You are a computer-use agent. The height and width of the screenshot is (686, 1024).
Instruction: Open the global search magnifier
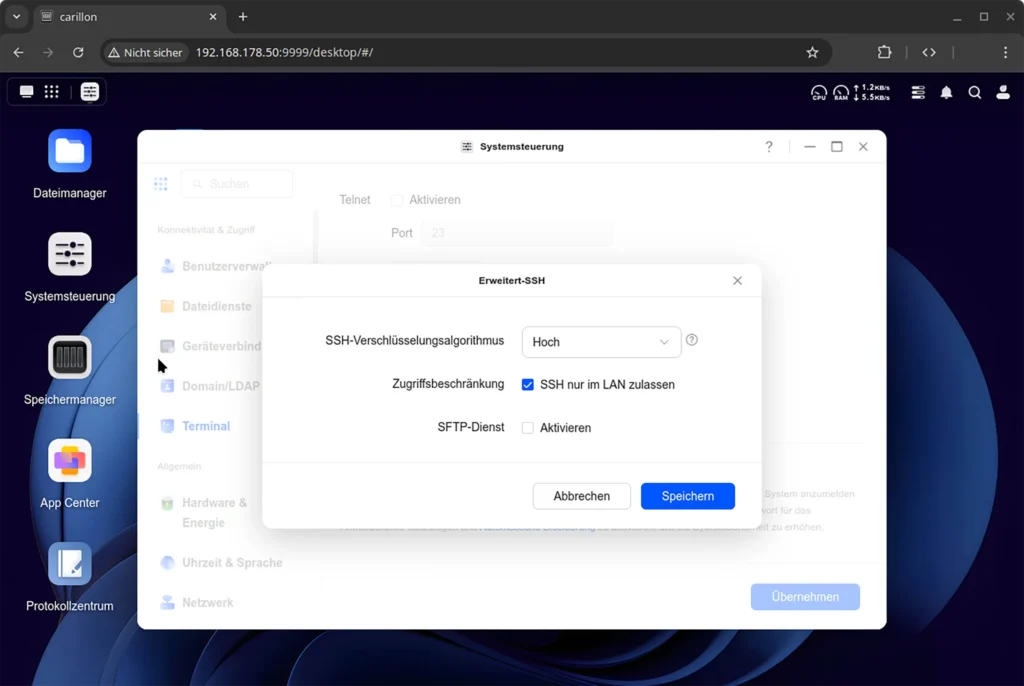click(x=975, y=92)
